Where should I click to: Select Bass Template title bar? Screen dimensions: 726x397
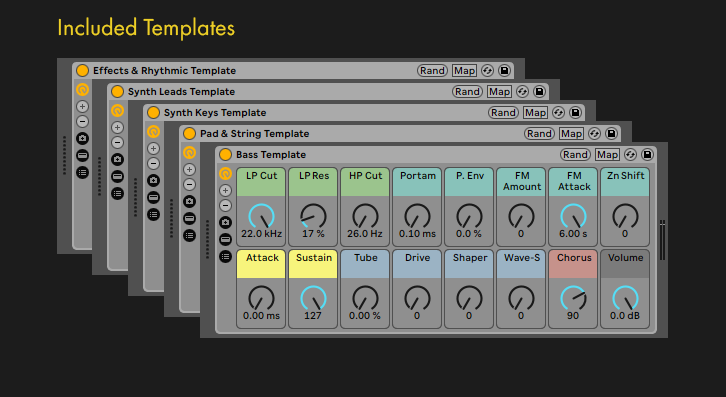(x=436, y=155)
